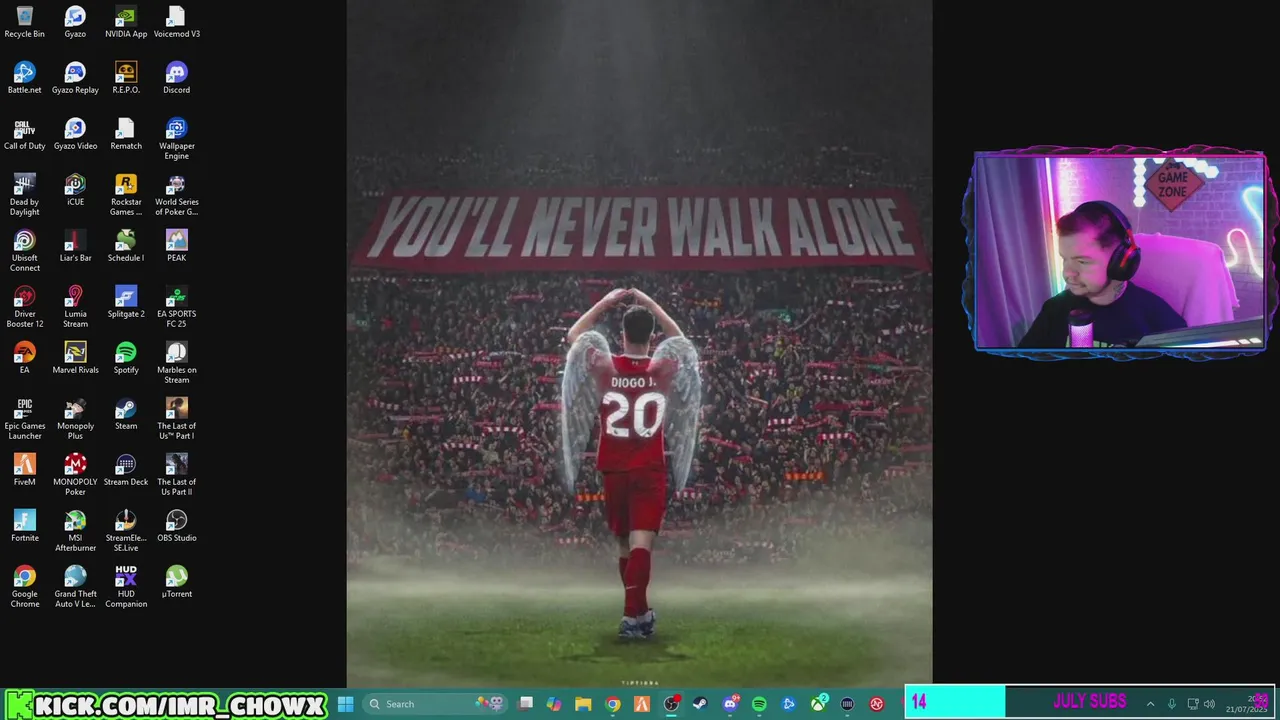
Task: Launch FiveM from the desktop
Action: (x=25, y=470)
